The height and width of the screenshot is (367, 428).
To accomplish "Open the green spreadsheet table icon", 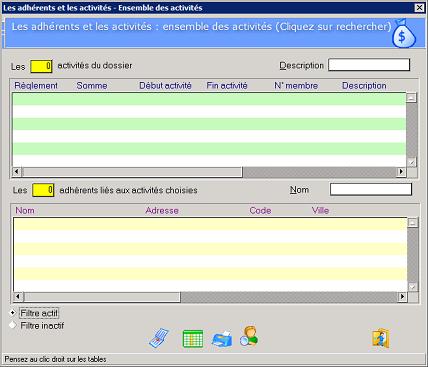I will point(193,339).
